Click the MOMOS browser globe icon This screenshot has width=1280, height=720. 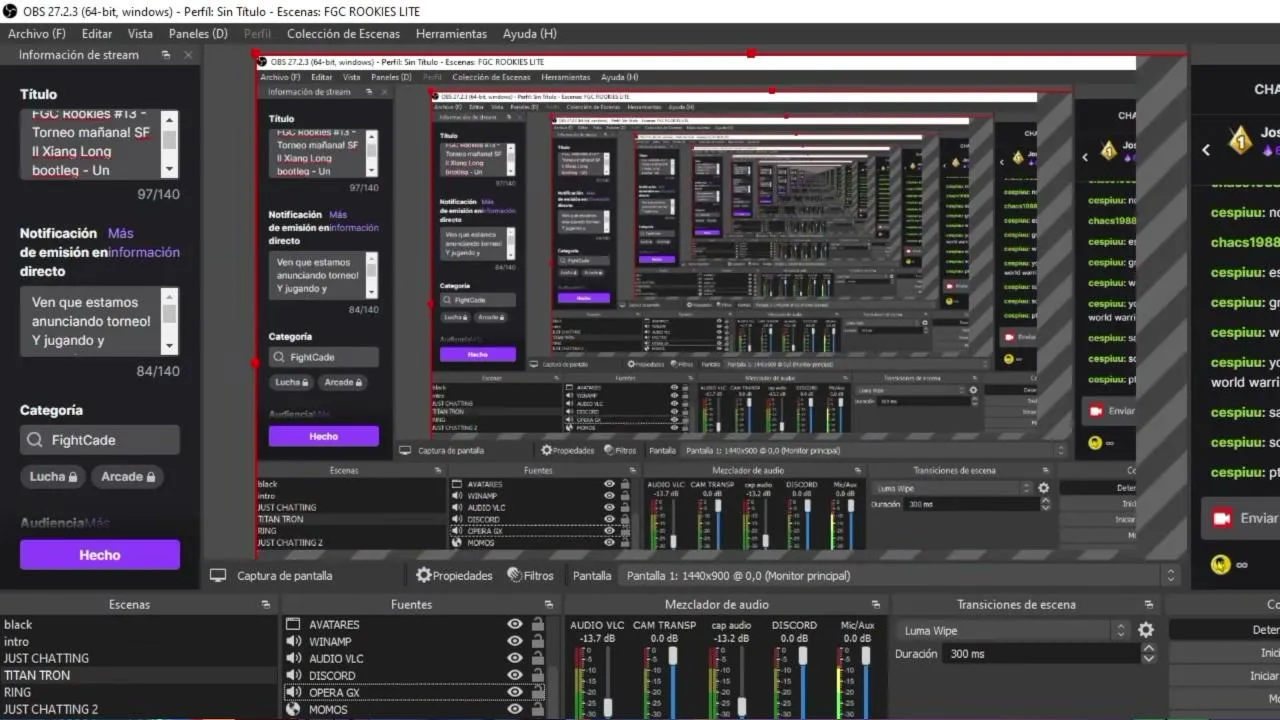click(x=294, y=709)
